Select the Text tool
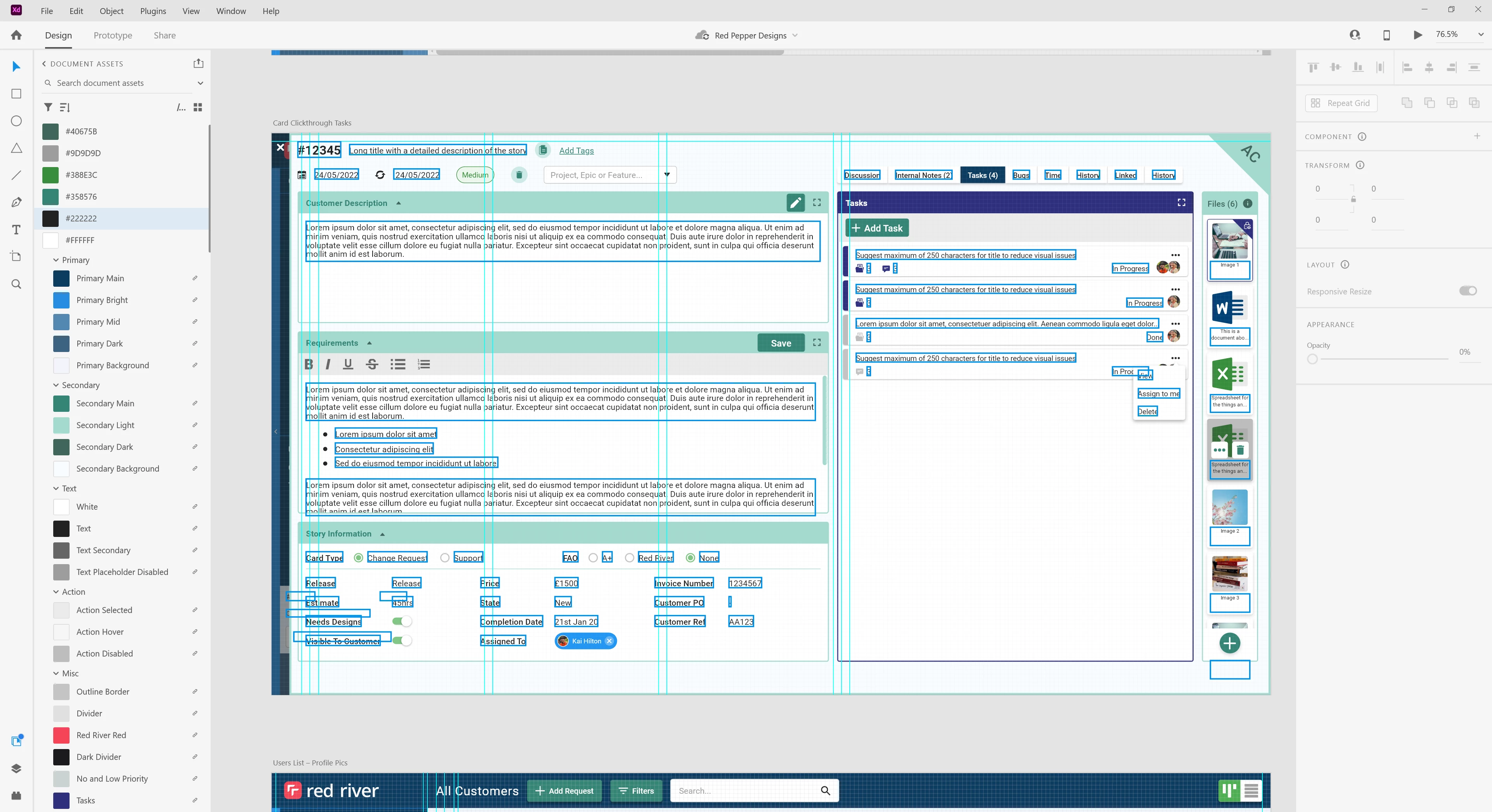The width and height of the screenshot is (1492, 812). (16, 230)
